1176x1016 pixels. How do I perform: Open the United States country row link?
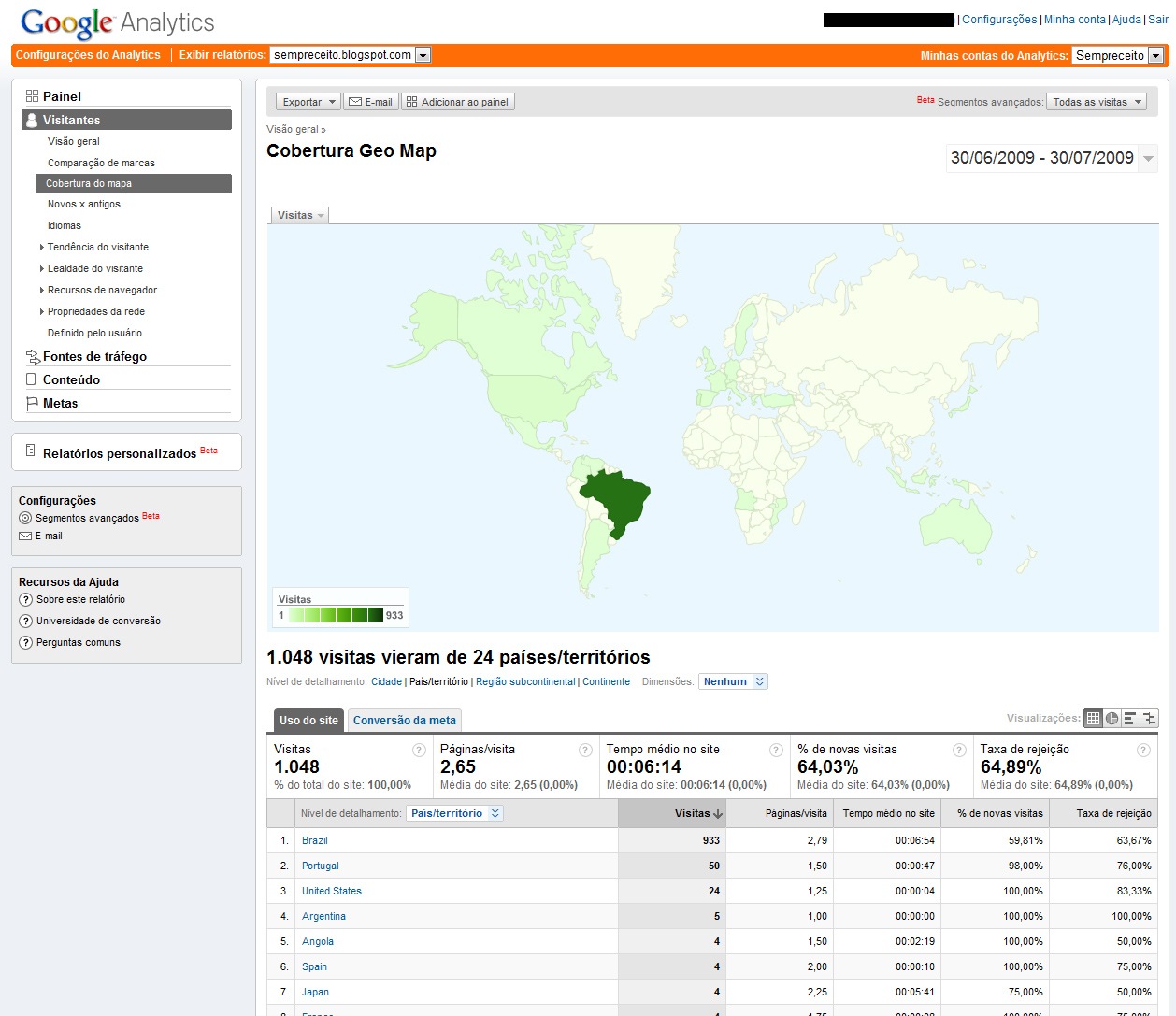pos(331,891)
